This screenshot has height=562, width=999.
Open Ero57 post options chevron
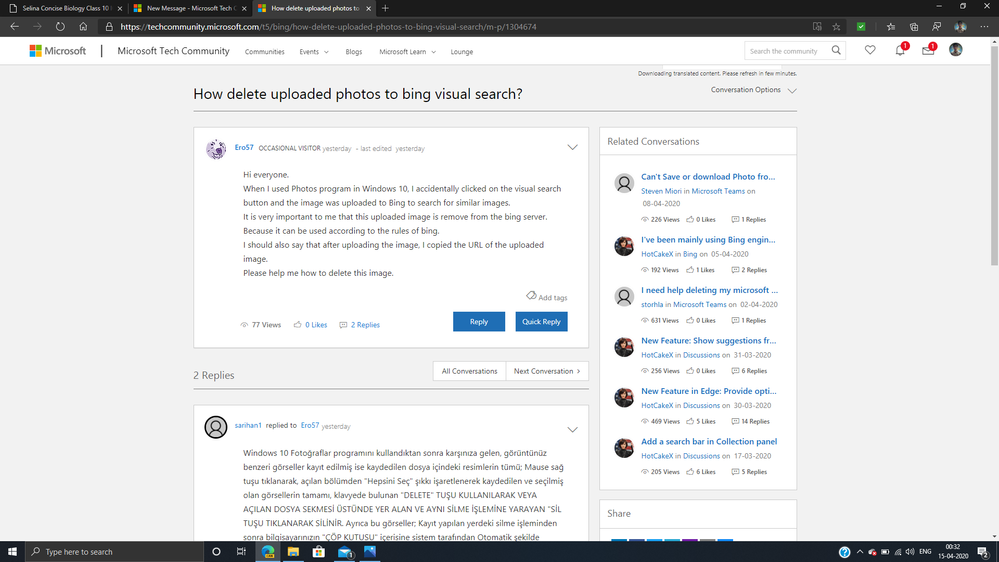tap(572, 147)
